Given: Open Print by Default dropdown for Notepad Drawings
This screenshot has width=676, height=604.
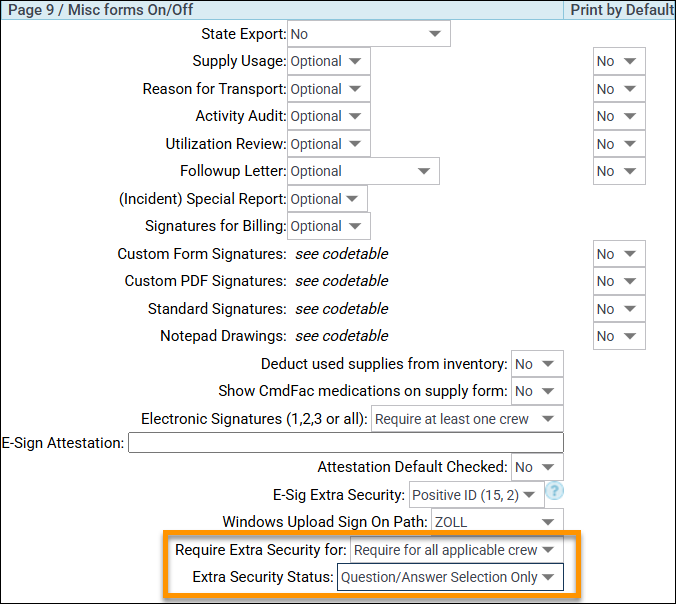Looking at the screenshot, I should (618, 336).
